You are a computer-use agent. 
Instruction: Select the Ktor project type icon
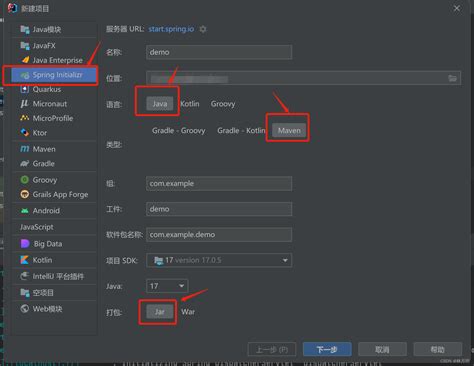(25, 133)
